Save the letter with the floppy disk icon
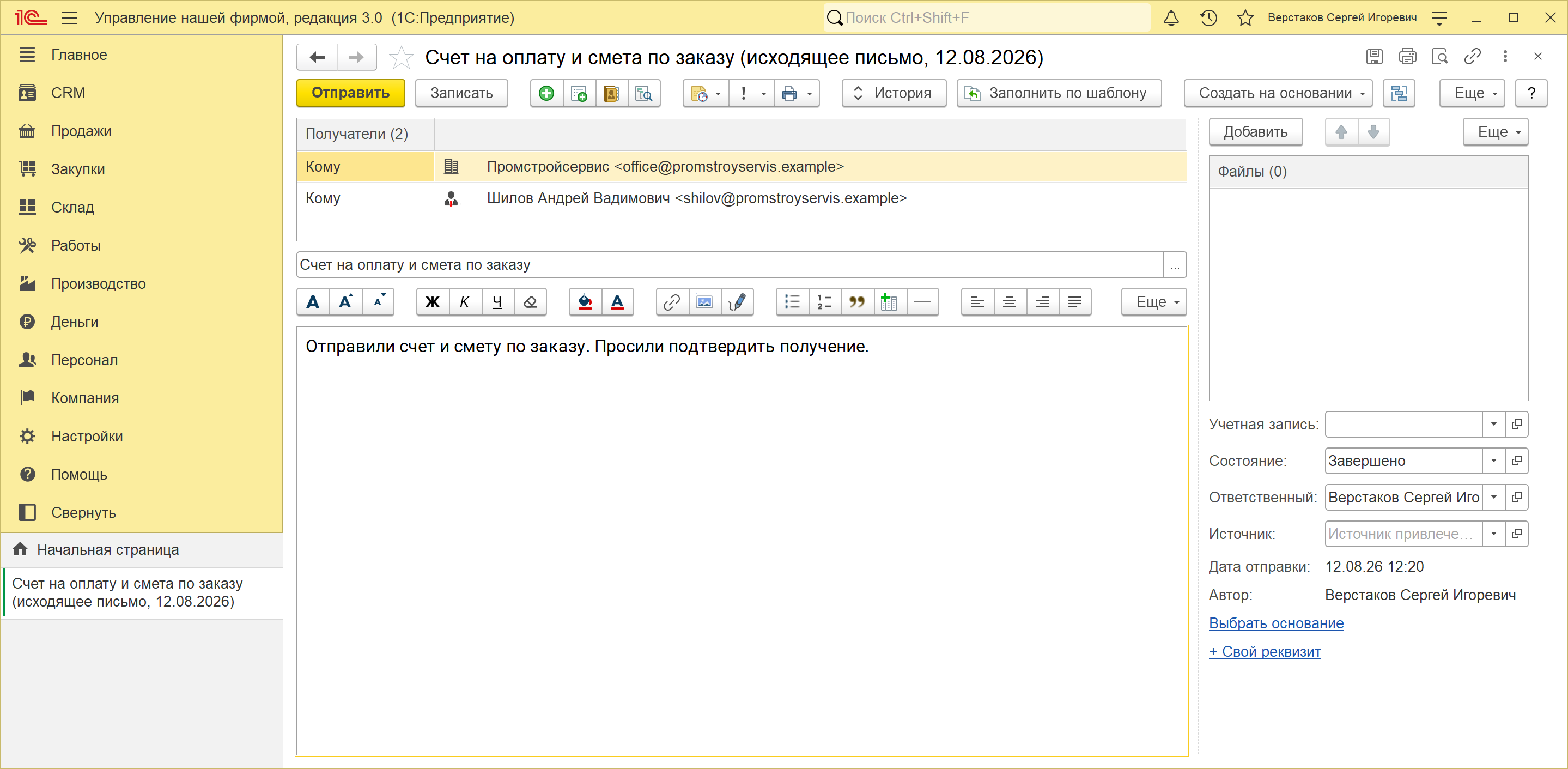Screen dimensions: 1568x769 1374,57
